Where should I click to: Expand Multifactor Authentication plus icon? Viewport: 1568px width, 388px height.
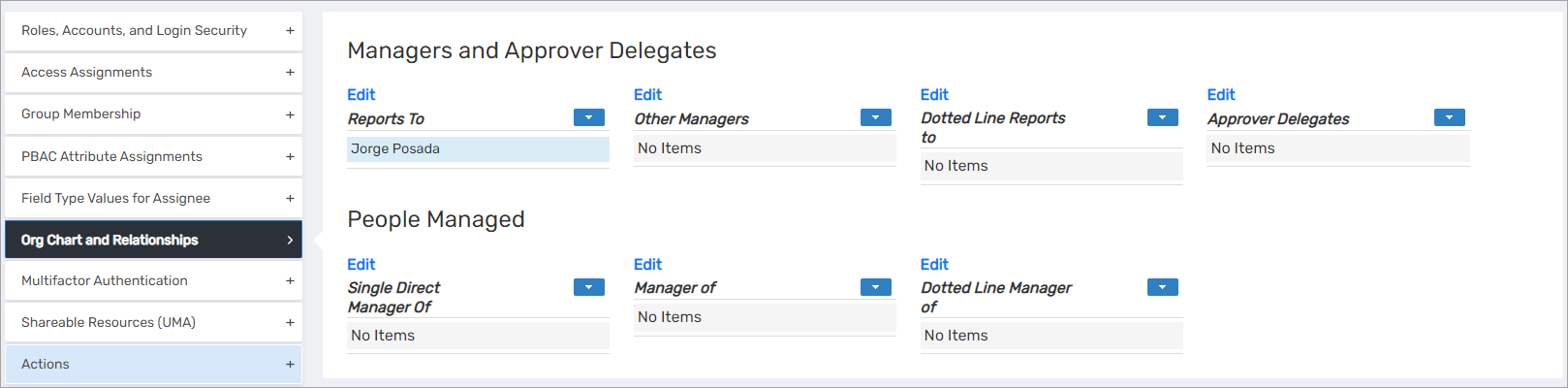290,281
